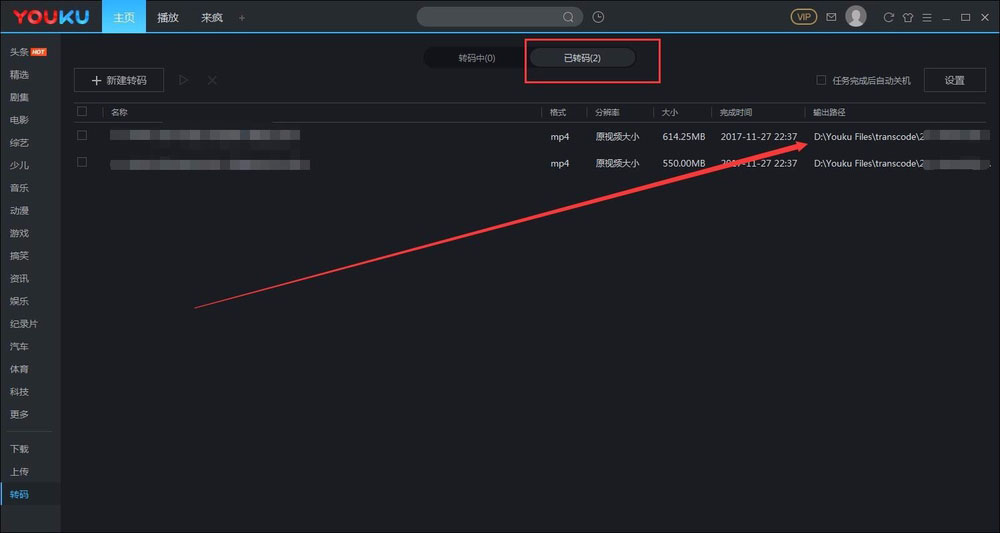This screenshot has height=533, width=1000.
Task: Switch to the 来疯 tab
Action: [x=212, y=17]
